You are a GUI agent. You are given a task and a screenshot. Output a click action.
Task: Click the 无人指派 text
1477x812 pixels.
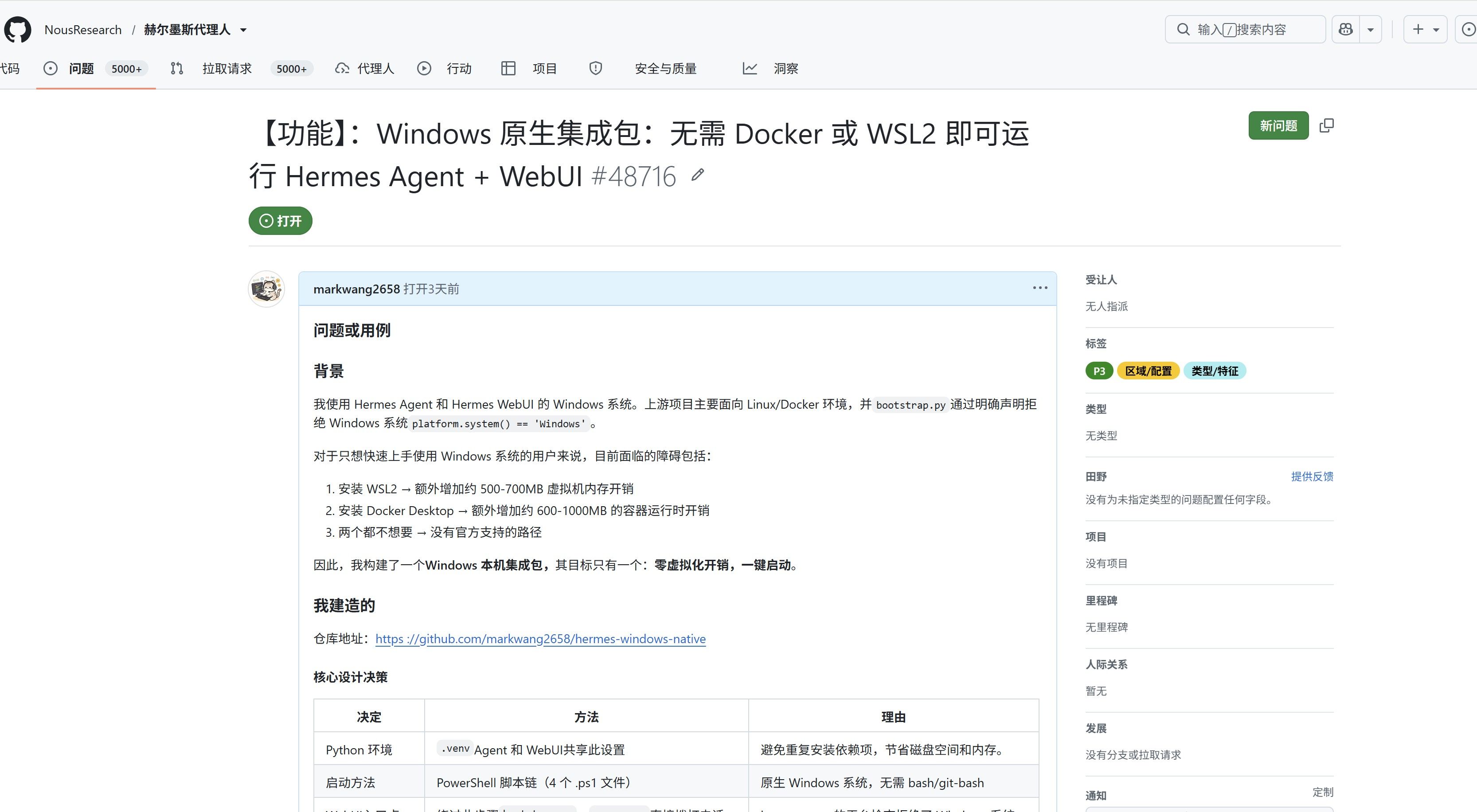(1106, 306)
